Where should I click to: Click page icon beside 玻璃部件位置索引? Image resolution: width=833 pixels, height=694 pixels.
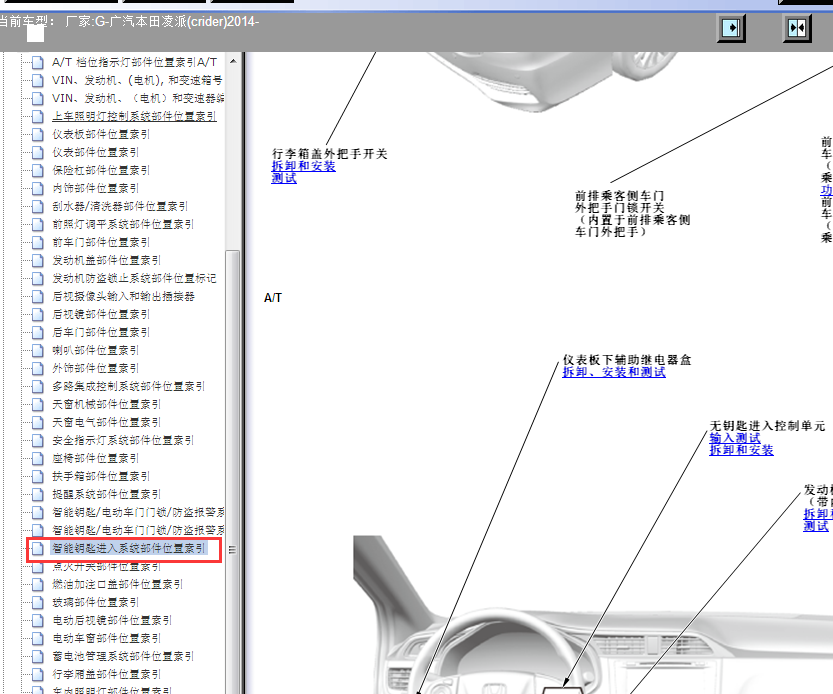tap(37, 602)
